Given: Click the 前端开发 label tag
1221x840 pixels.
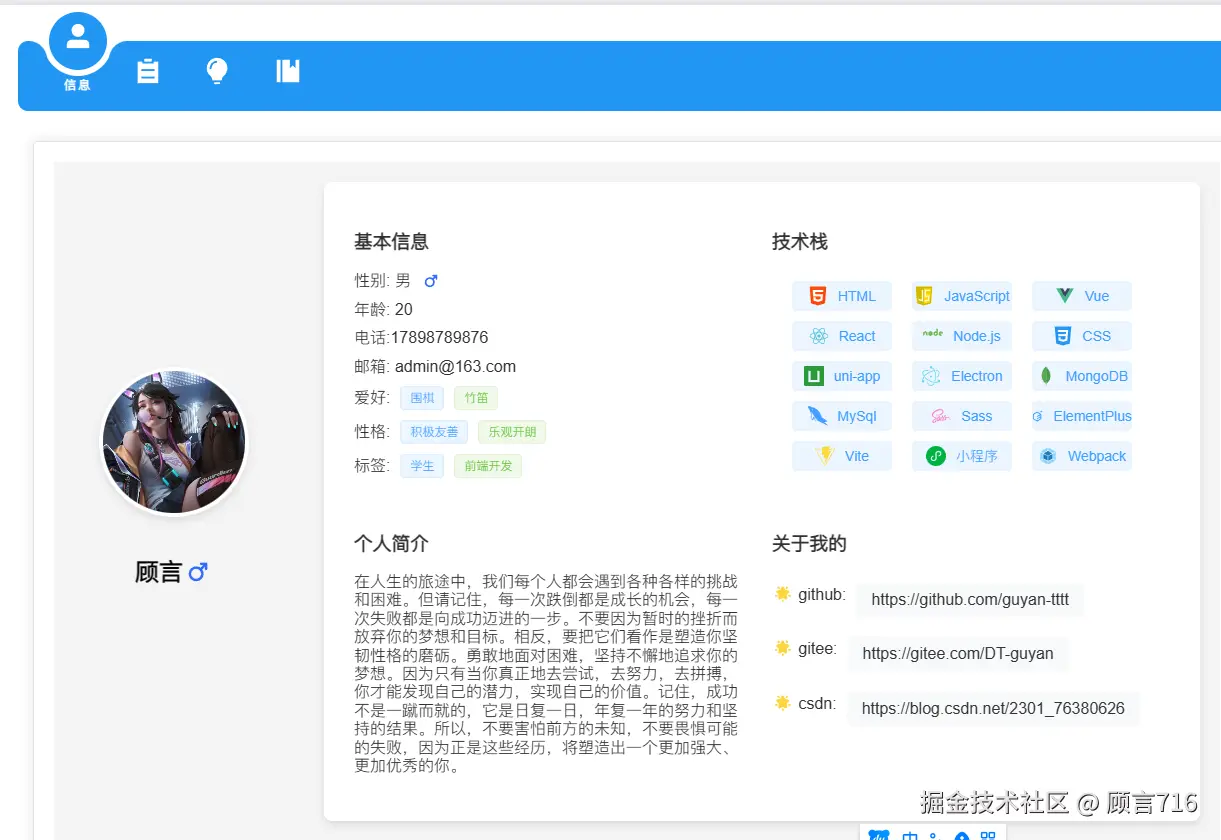Looking at the screenshot, I should (x=488, y=466).
